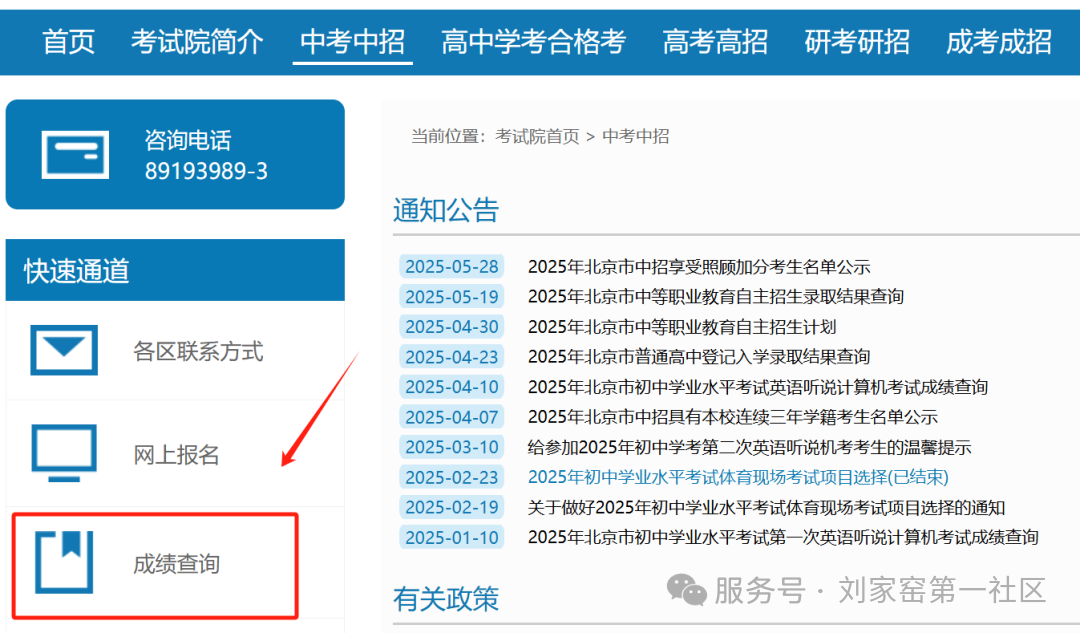This screenshot has height=633, width=1080.
Task: Open the 研考研招 tab
Action: coord(857,41)
